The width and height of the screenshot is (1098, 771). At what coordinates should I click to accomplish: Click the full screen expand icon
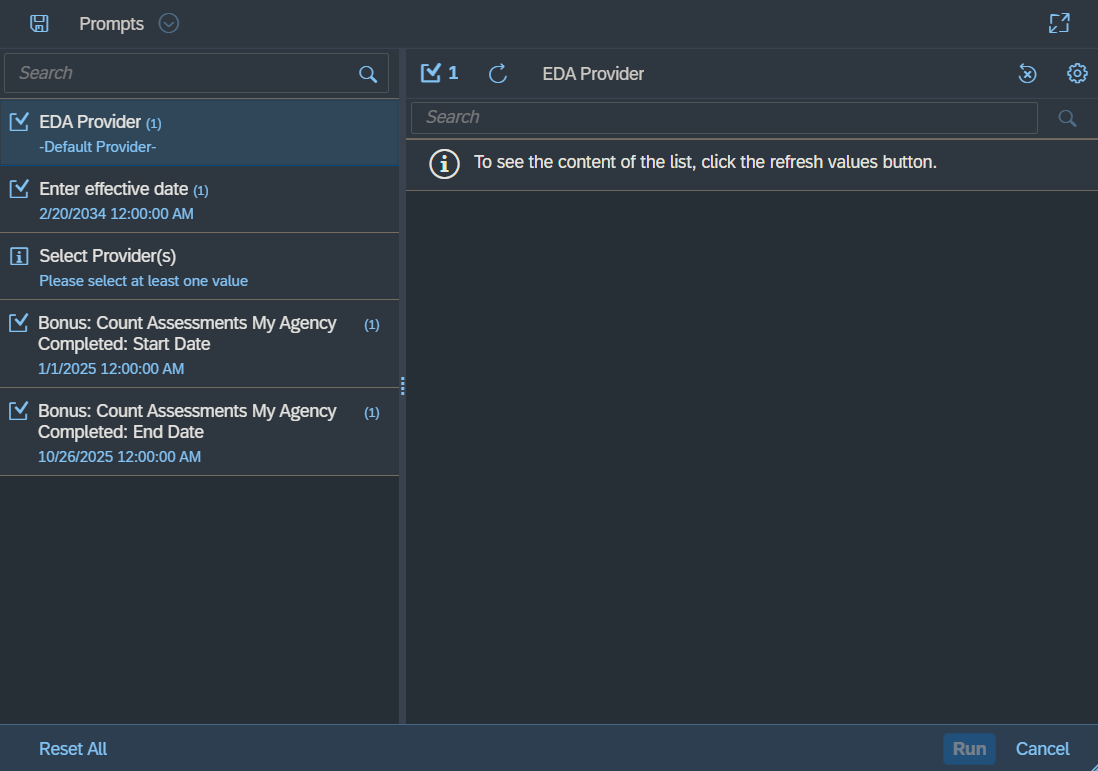pyautogui.click(x=1059, y=24)
